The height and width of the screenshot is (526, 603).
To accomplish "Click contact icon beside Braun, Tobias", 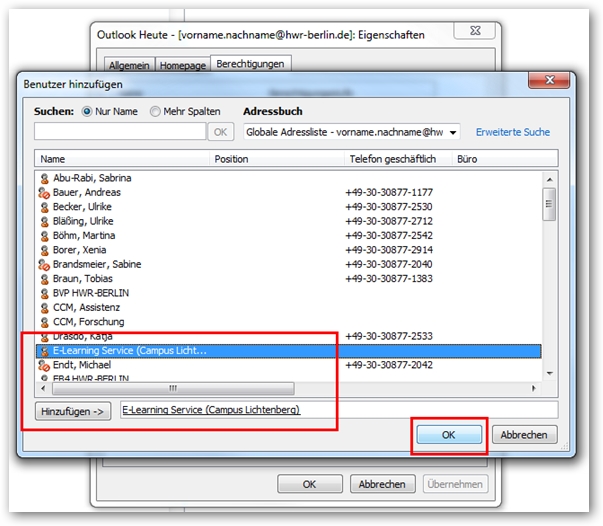I will 45,279.
